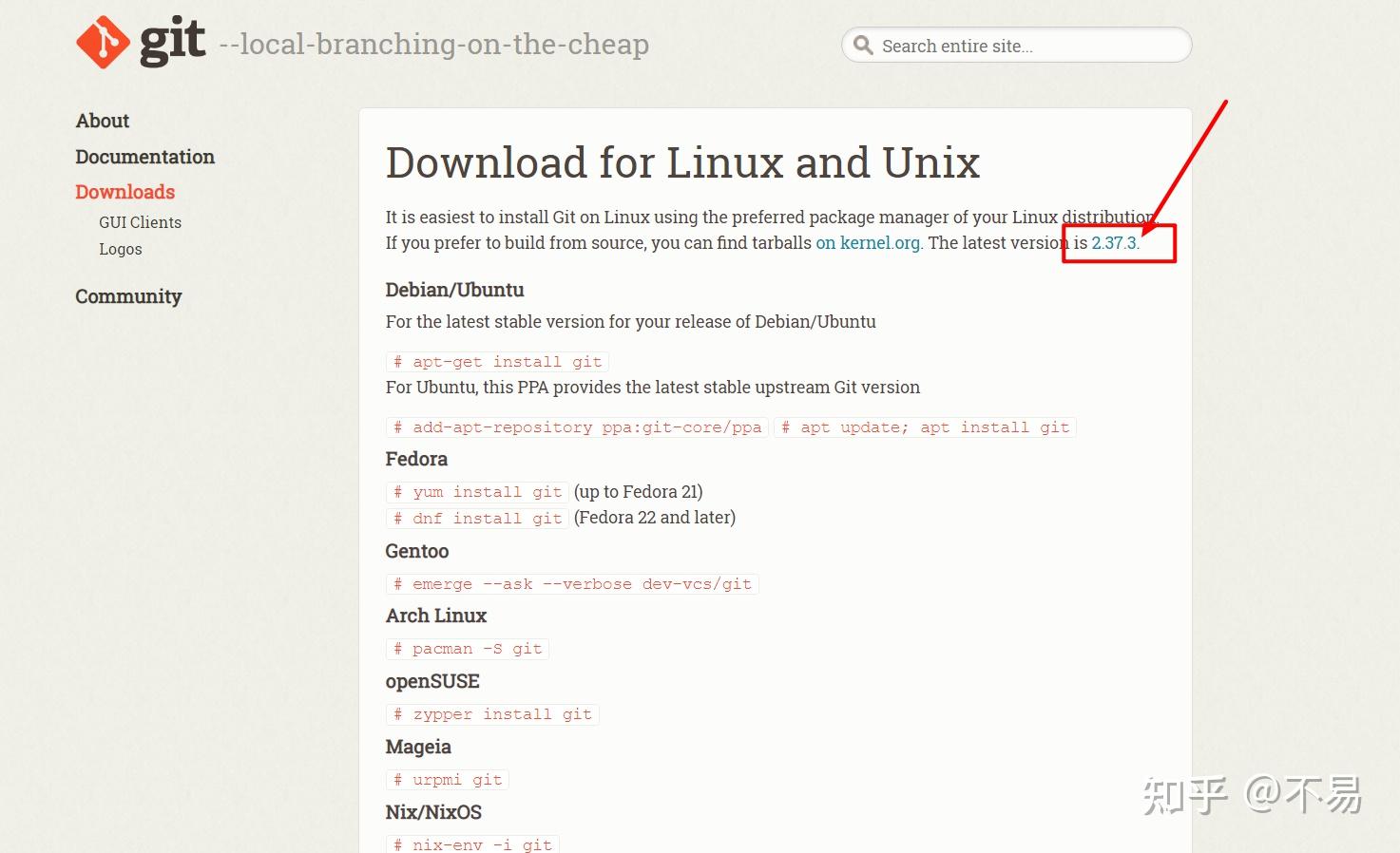The image size is (1400, 853).
Task: Click the zypper install git command
Action: point(492,714)
